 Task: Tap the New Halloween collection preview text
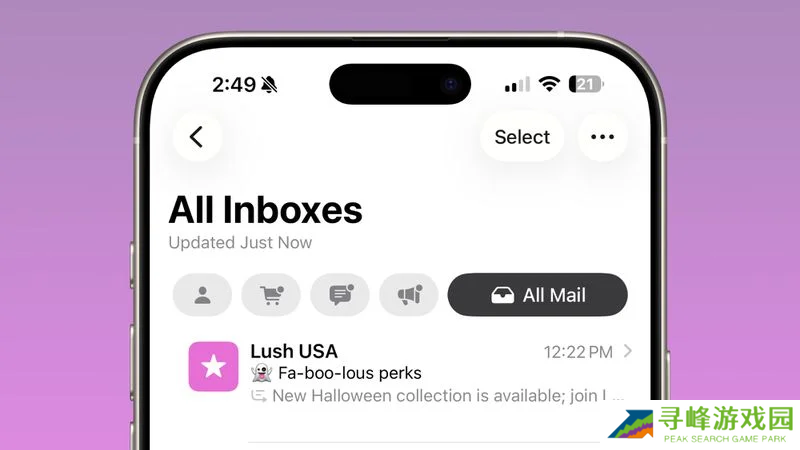click(439, 396)
